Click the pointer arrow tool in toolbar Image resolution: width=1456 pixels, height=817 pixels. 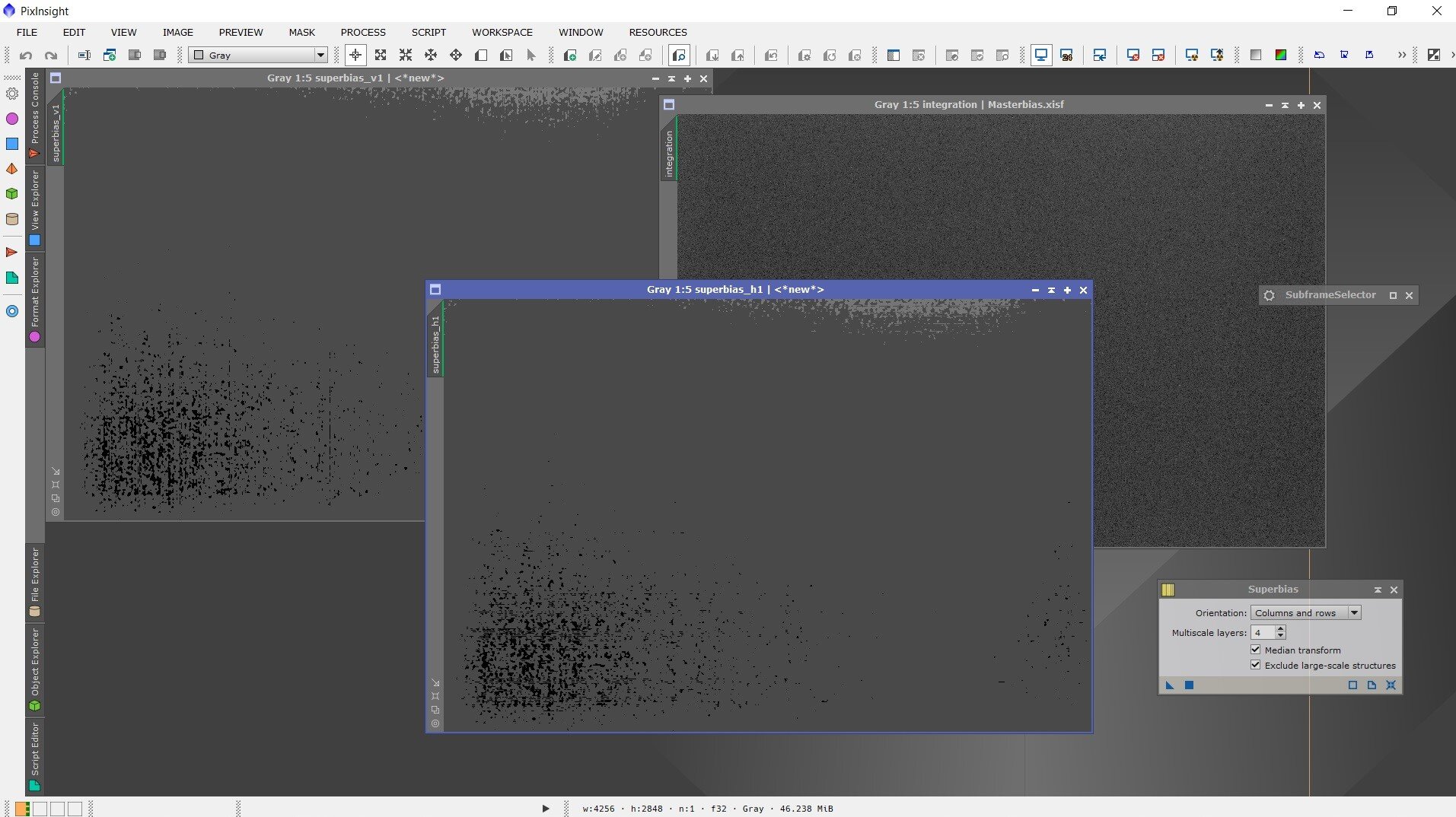531,55
